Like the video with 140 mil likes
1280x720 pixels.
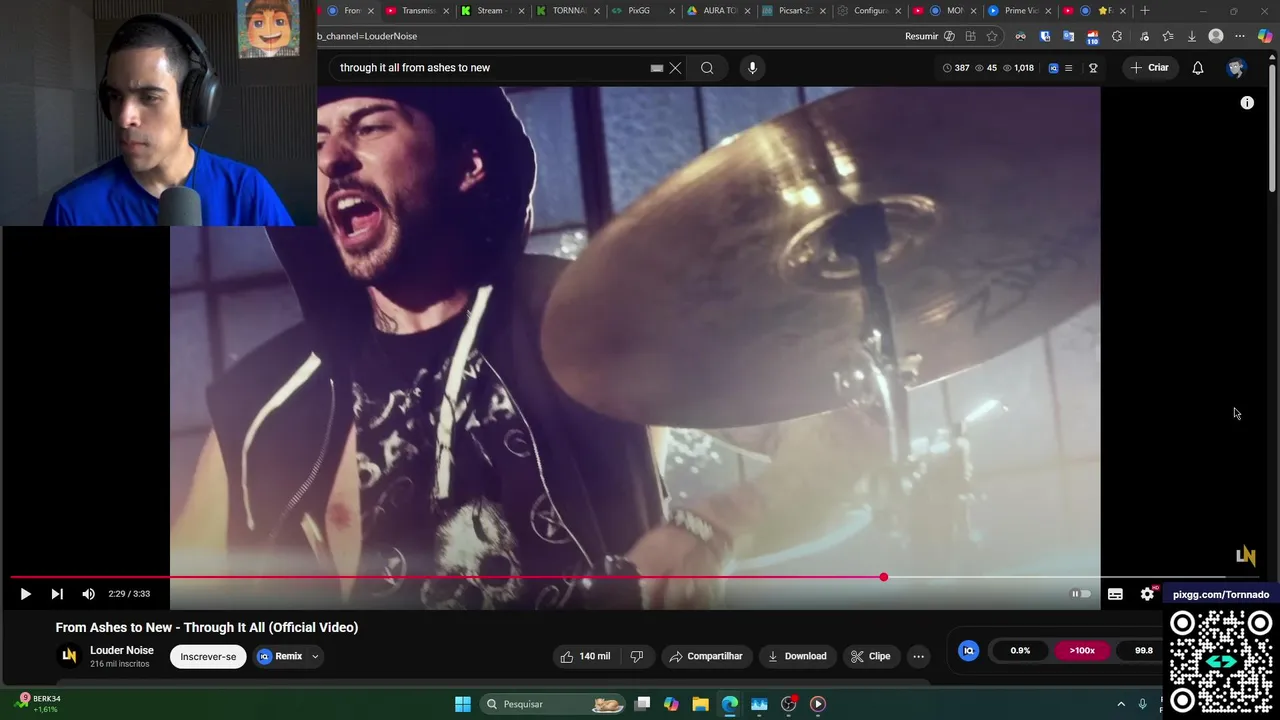pyautogui.click(x=585, y=656)
